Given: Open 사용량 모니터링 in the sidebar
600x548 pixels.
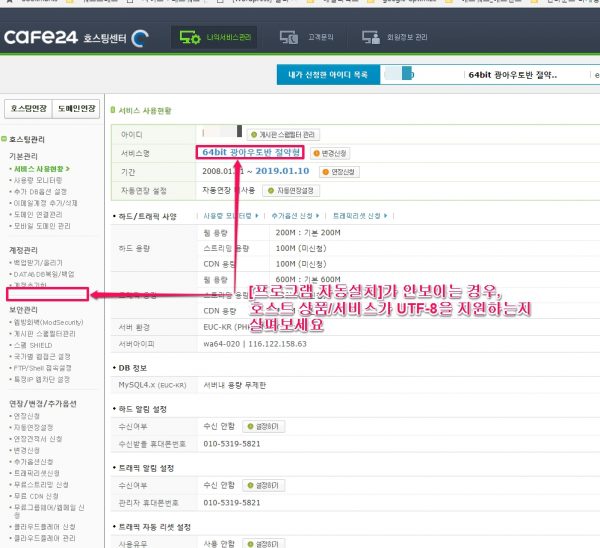Looking at the screenshot, I should click(38, 180).
